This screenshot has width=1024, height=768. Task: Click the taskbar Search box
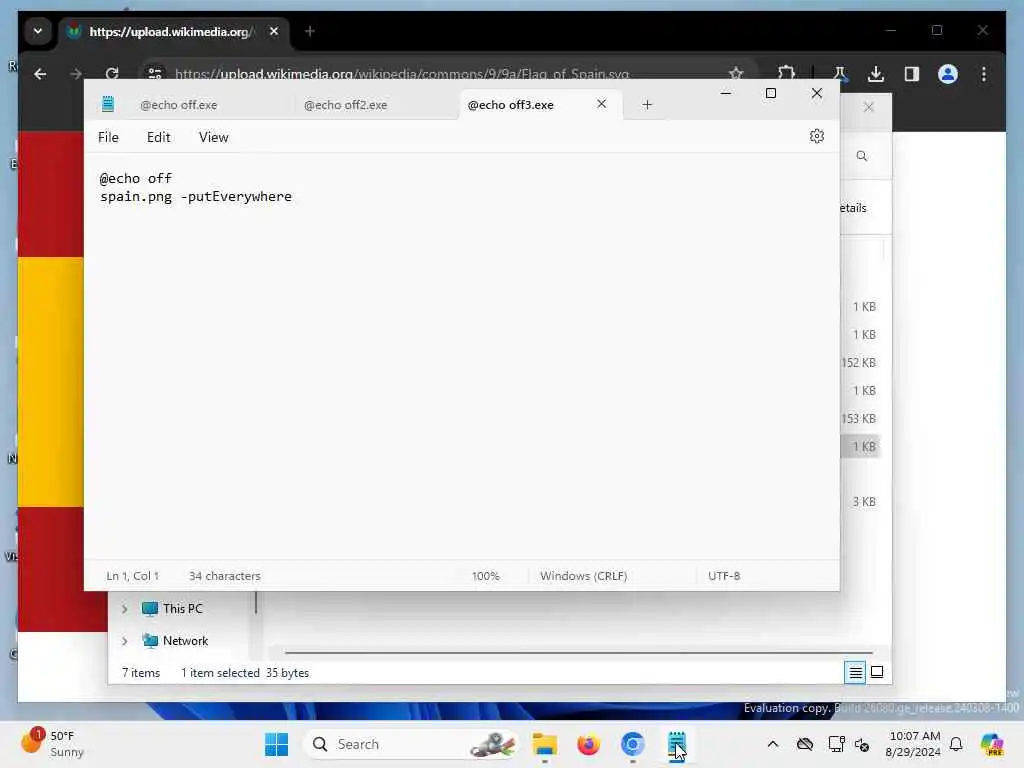click(410, 744)
